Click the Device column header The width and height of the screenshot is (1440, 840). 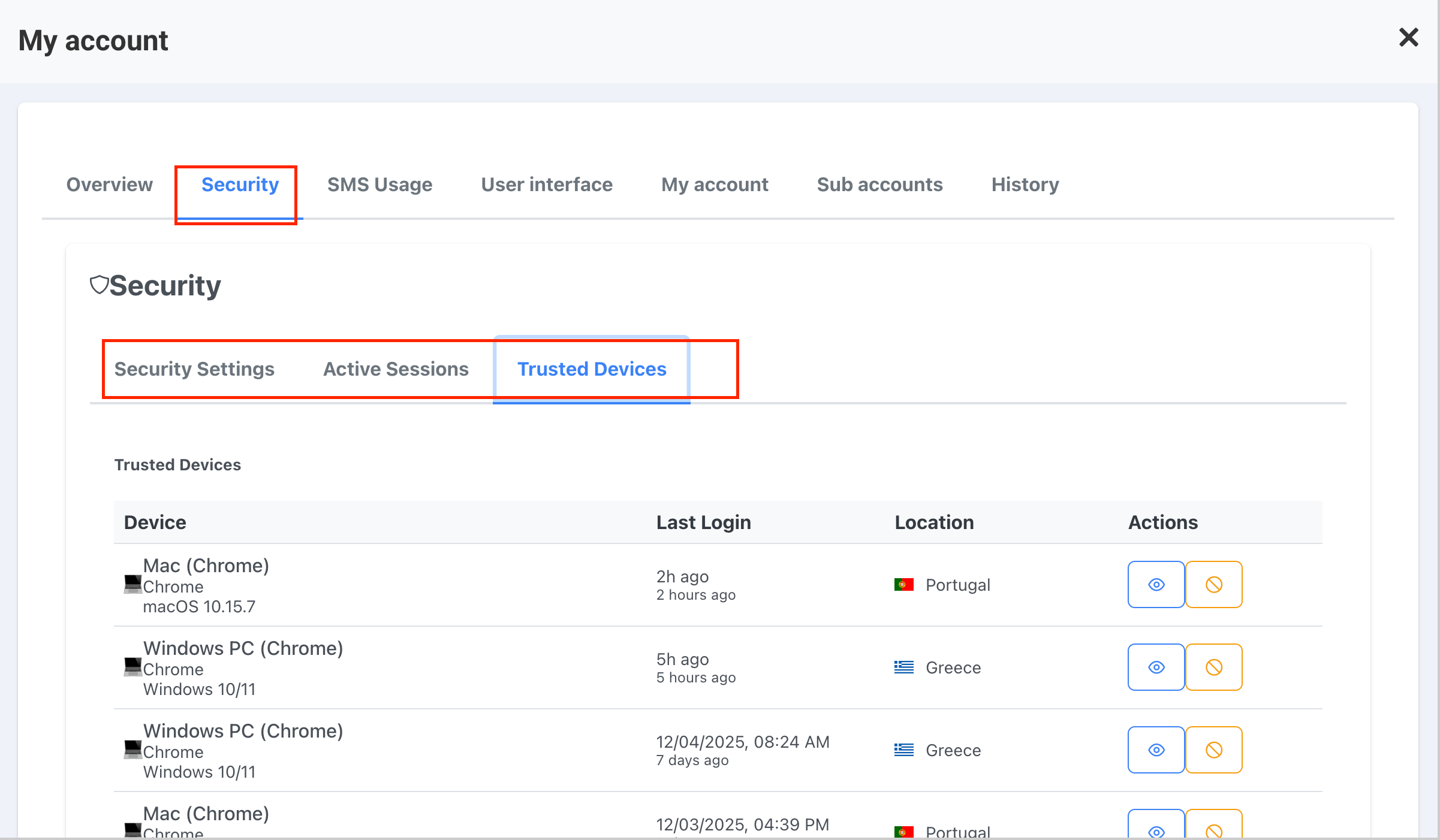[155, 522]
